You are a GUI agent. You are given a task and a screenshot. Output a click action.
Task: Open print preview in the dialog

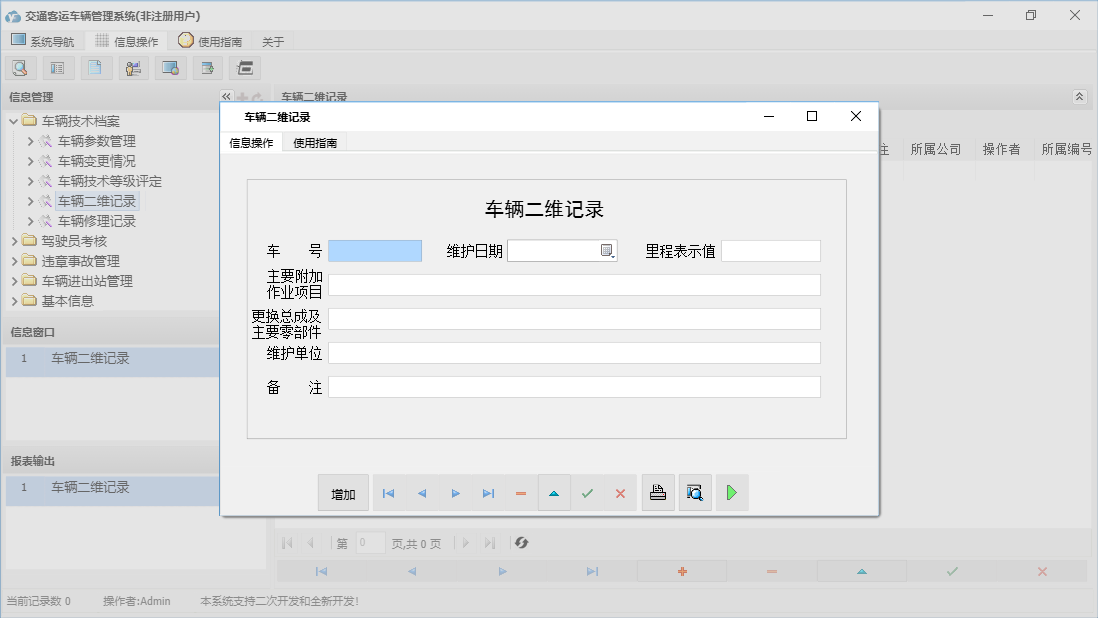695,492
